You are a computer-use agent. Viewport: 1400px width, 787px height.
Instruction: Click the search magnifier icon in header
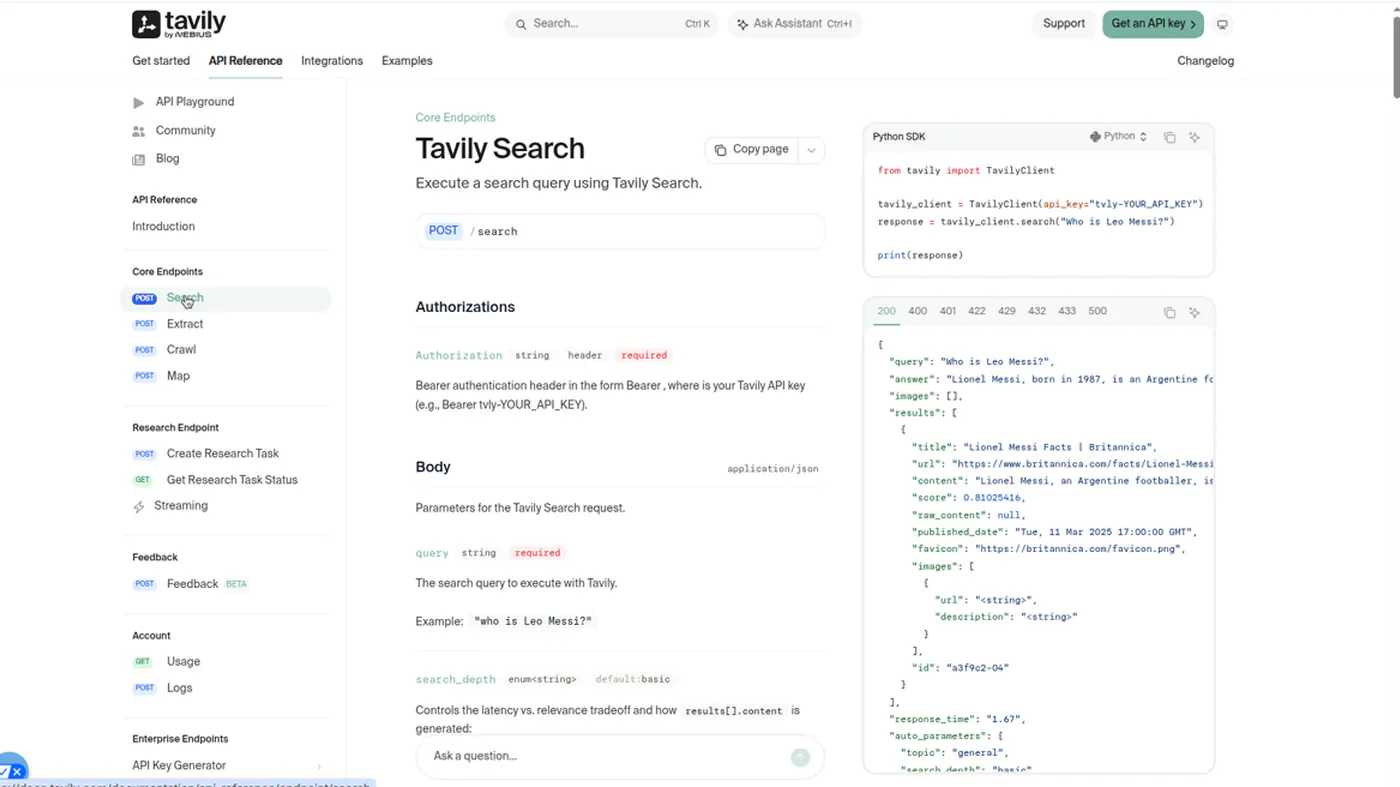[x=521, y=24]
